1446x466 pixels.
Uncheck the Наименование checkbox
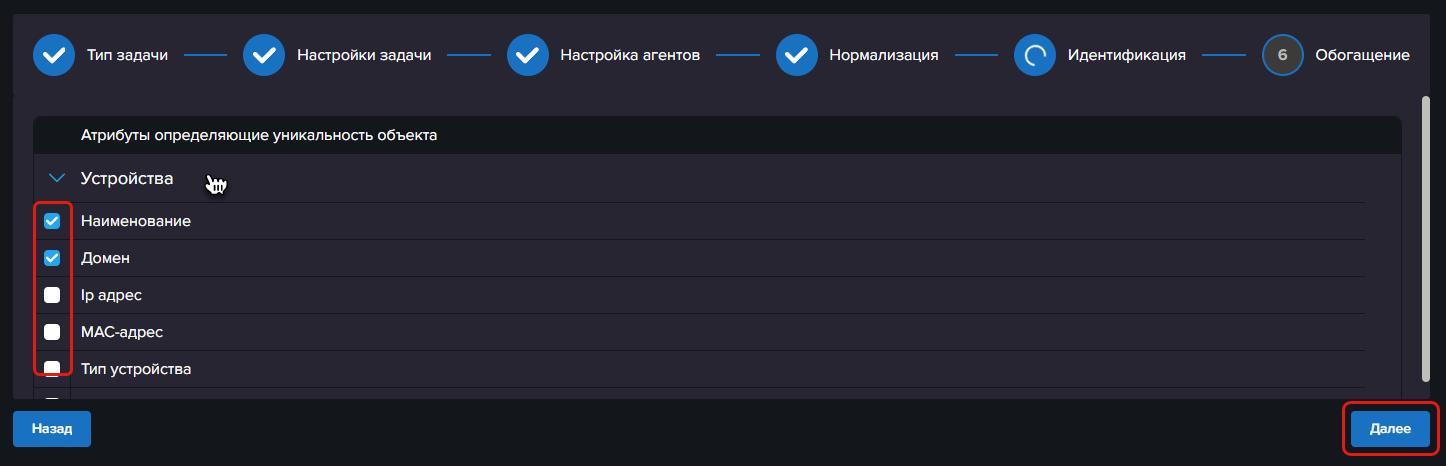pyautogui.click(x=52, y=221)
